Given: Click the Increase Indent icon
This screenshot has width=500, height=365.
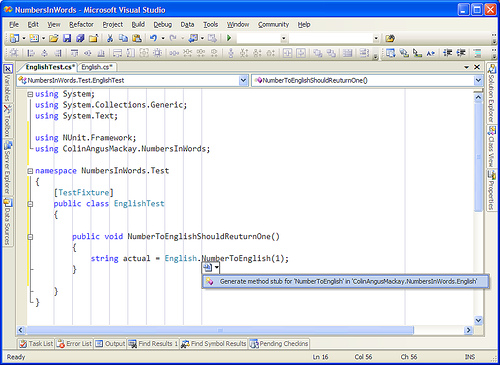Looking at the screenshot, I should tap(461, 53).
